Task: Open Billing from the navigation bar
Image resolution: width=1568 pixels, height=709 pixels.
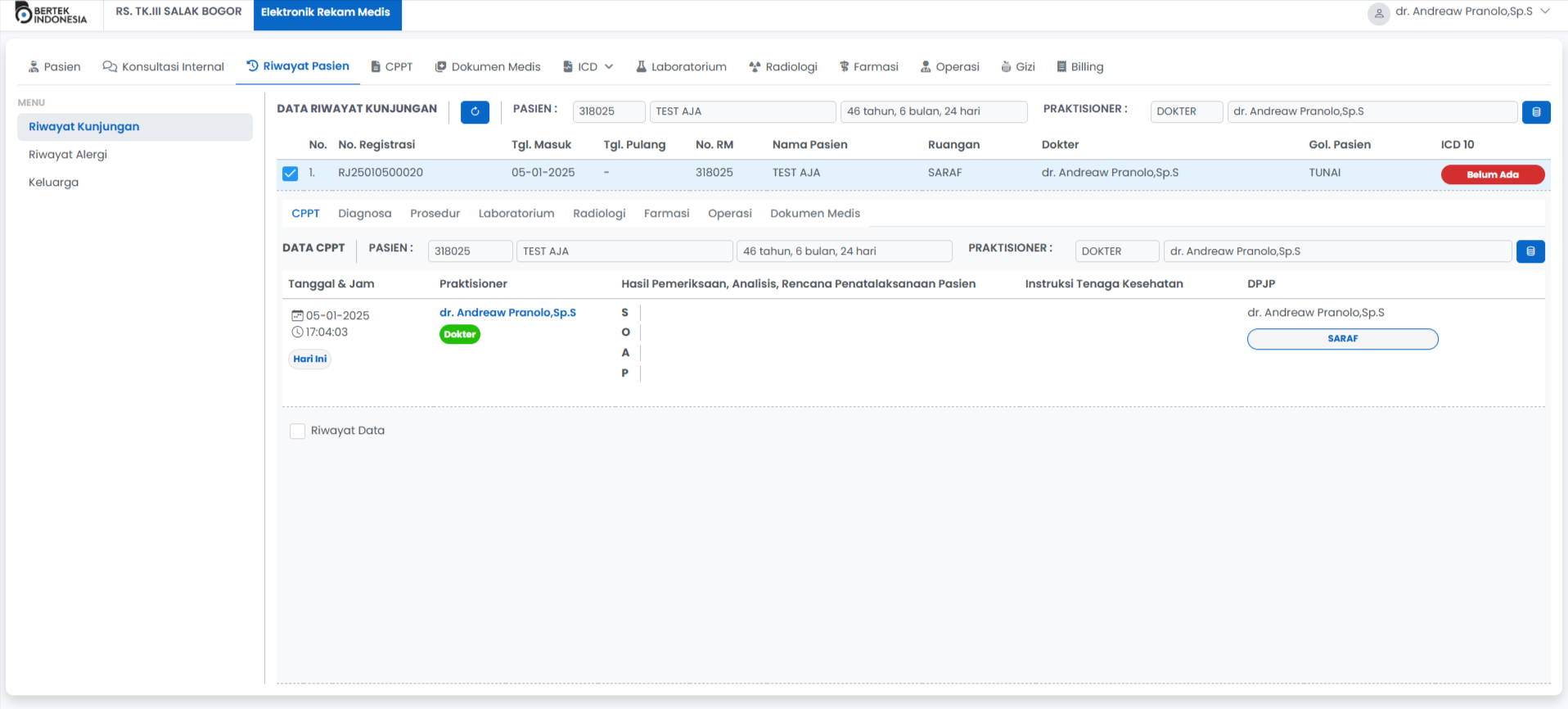Action: (x=1079, y=67)
